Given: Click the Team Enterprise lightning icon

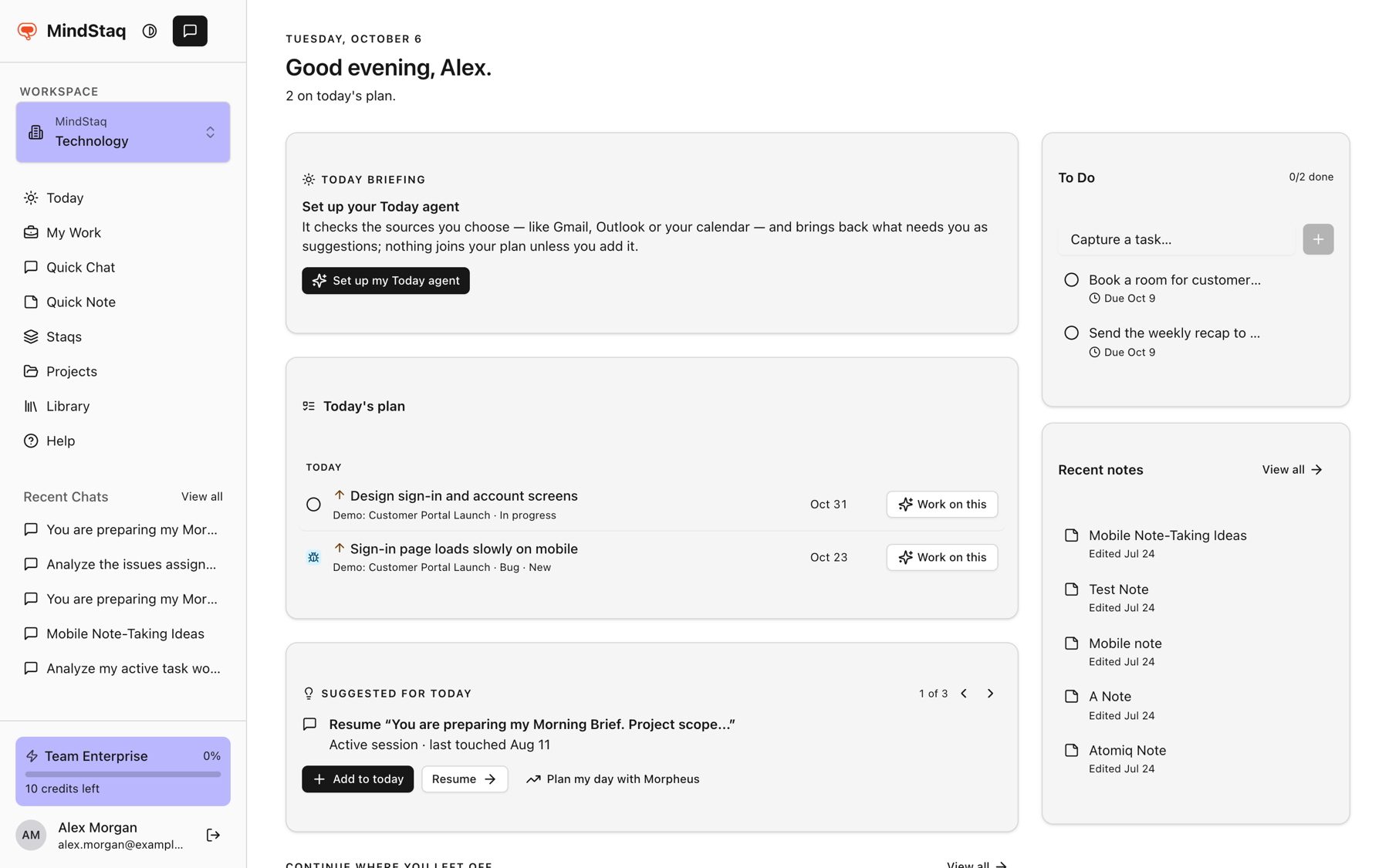Looking at the screenshot, I should coord(32,756).
